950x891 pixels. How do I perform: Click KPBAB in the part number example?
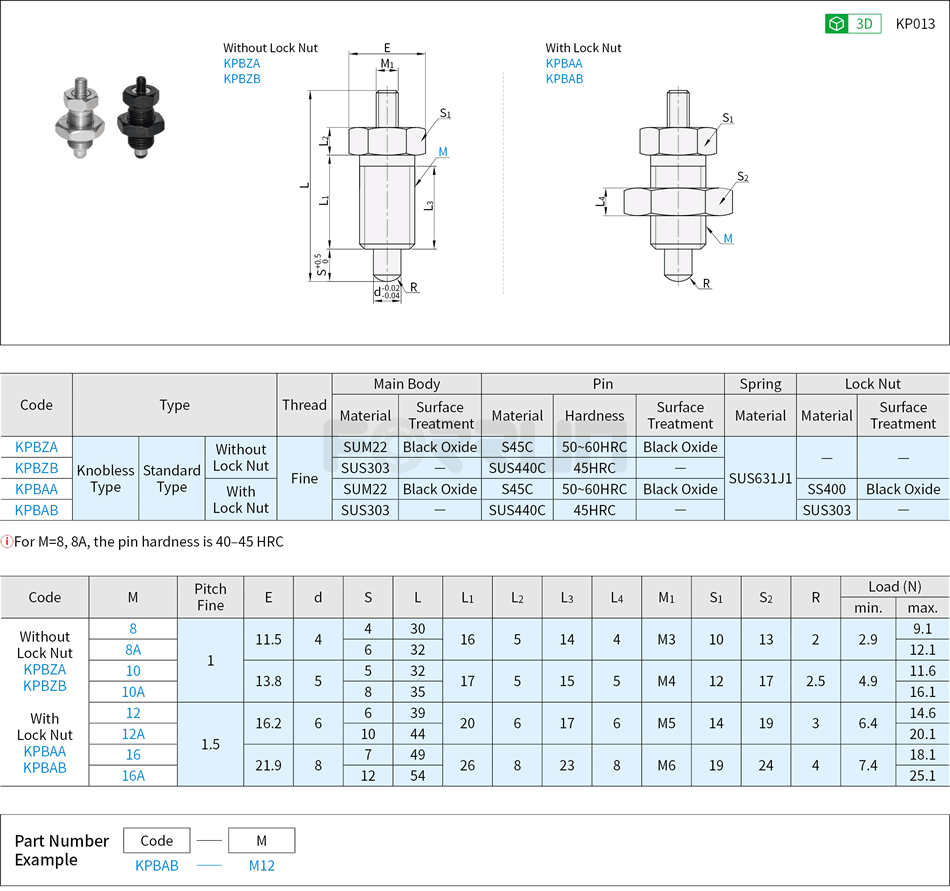(156, 866)
